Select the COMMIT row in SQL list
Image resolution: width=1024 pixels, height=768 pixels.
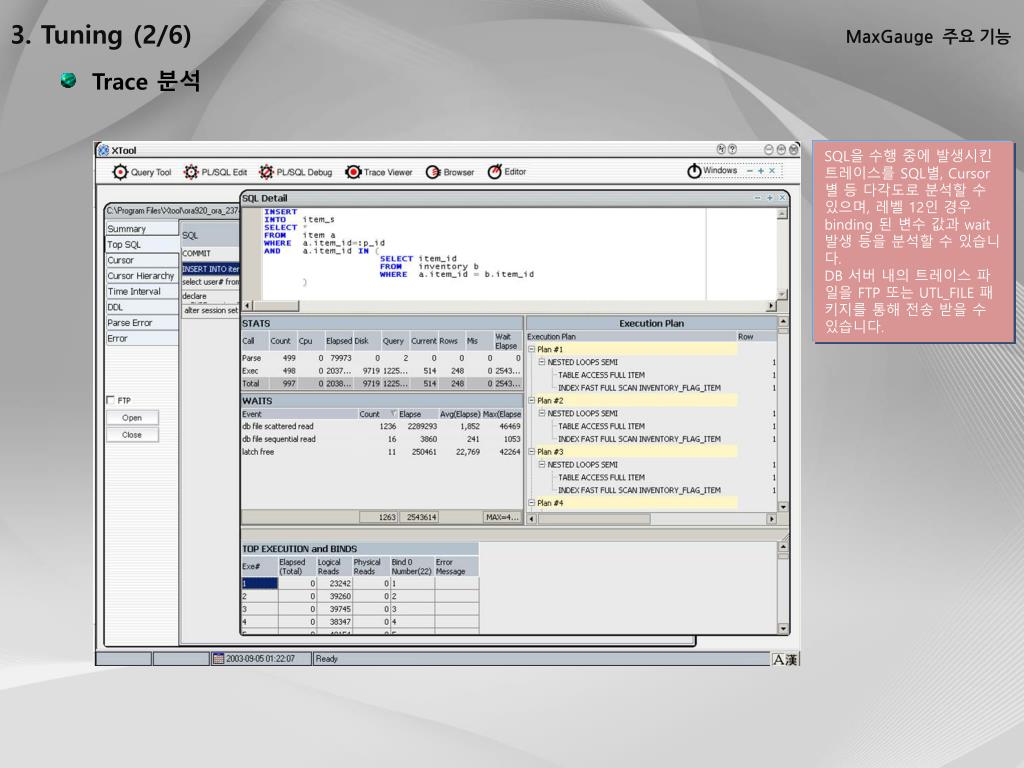210,253
